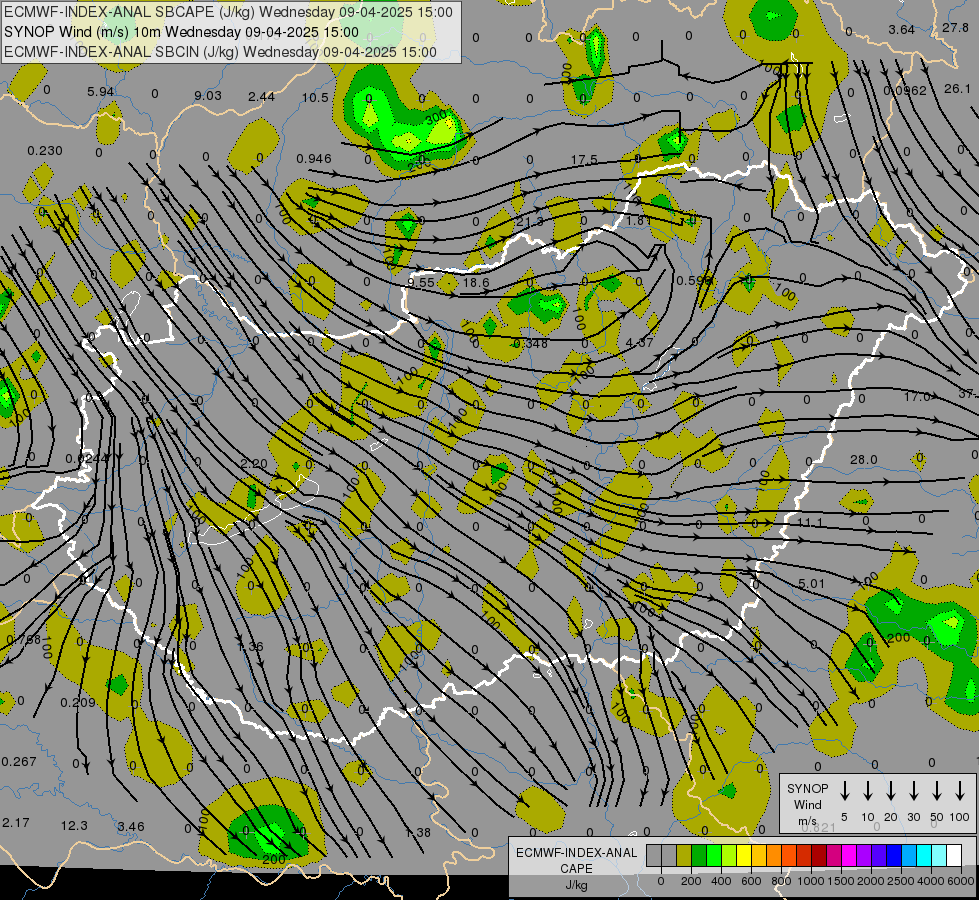Click the 0.946 value on the map
979x900 pixels.
pyautogui.click(x=313, y=159)
